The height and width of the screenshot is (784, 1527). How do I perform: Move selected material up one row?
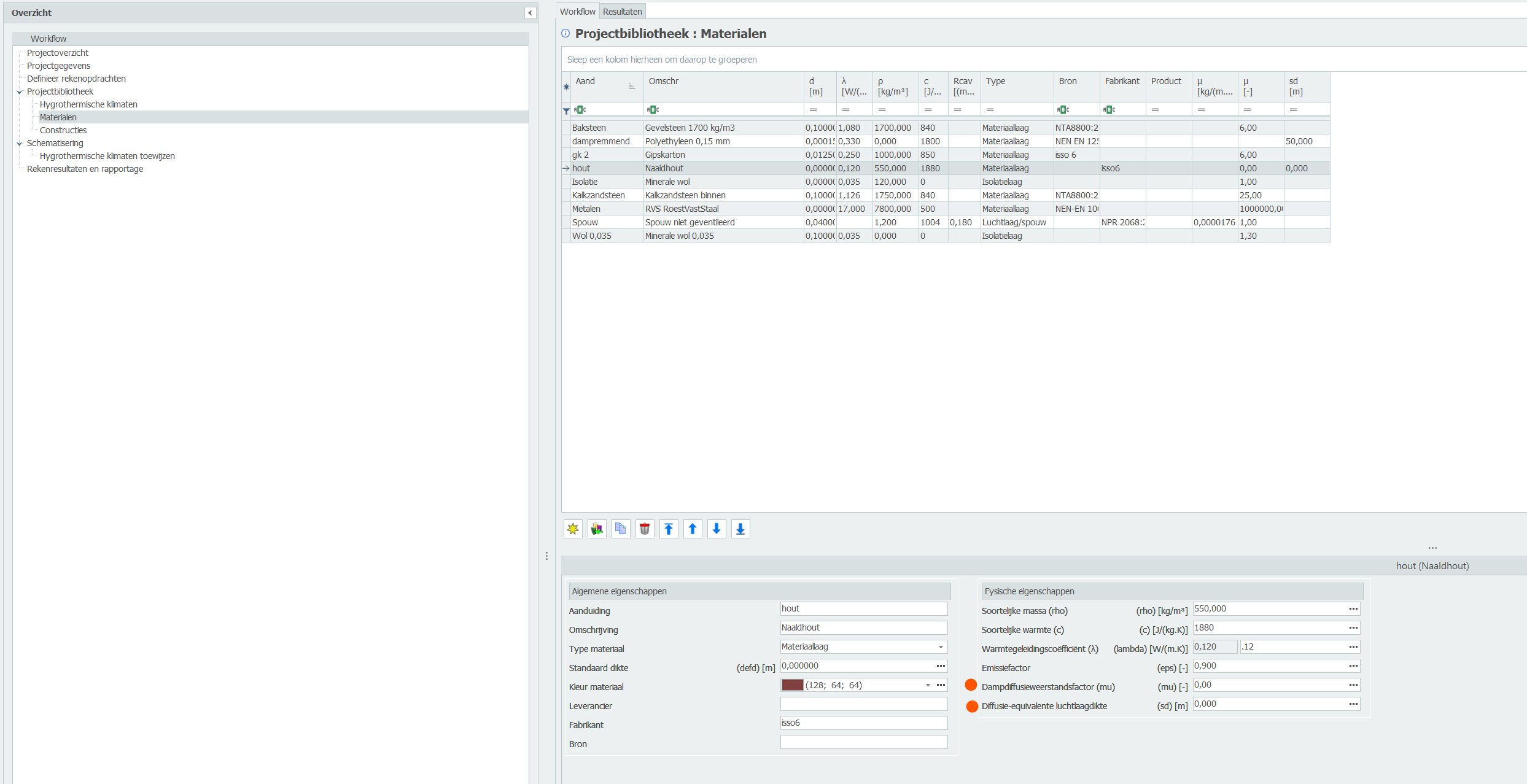pyautogui.click(x=693, y=529)
